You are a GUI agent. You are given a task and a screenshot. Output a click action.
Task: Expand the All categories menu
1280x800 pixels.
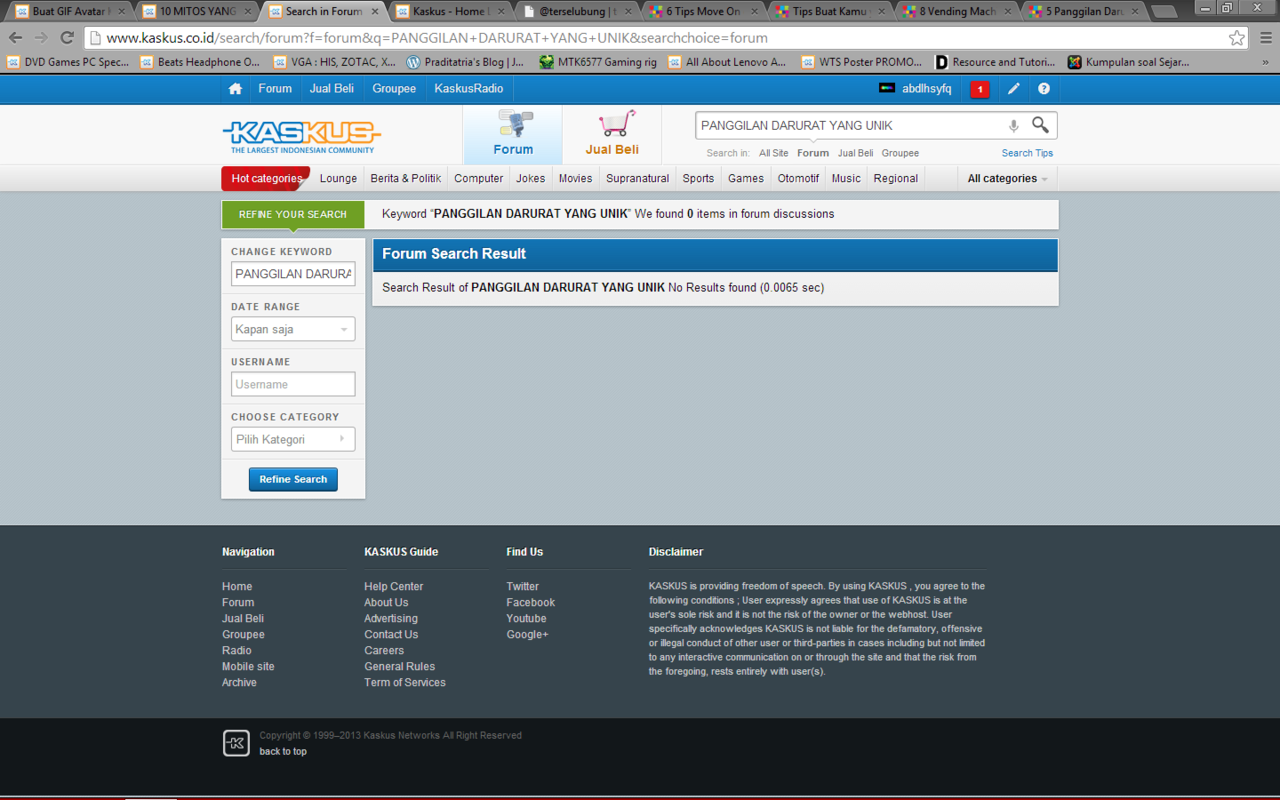[x=1007, y=179]
